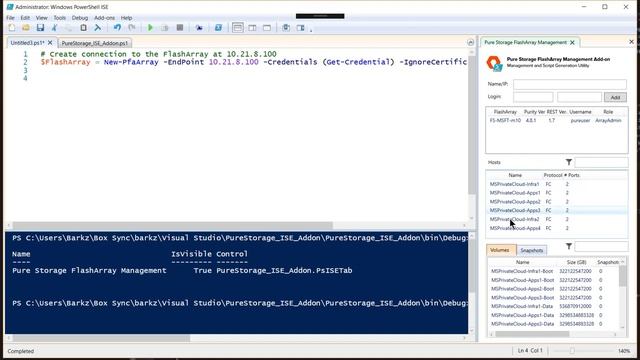Maximize script pane layout icon
The height and width of the screenshot is (360, 640).
(x=267, y=28)
